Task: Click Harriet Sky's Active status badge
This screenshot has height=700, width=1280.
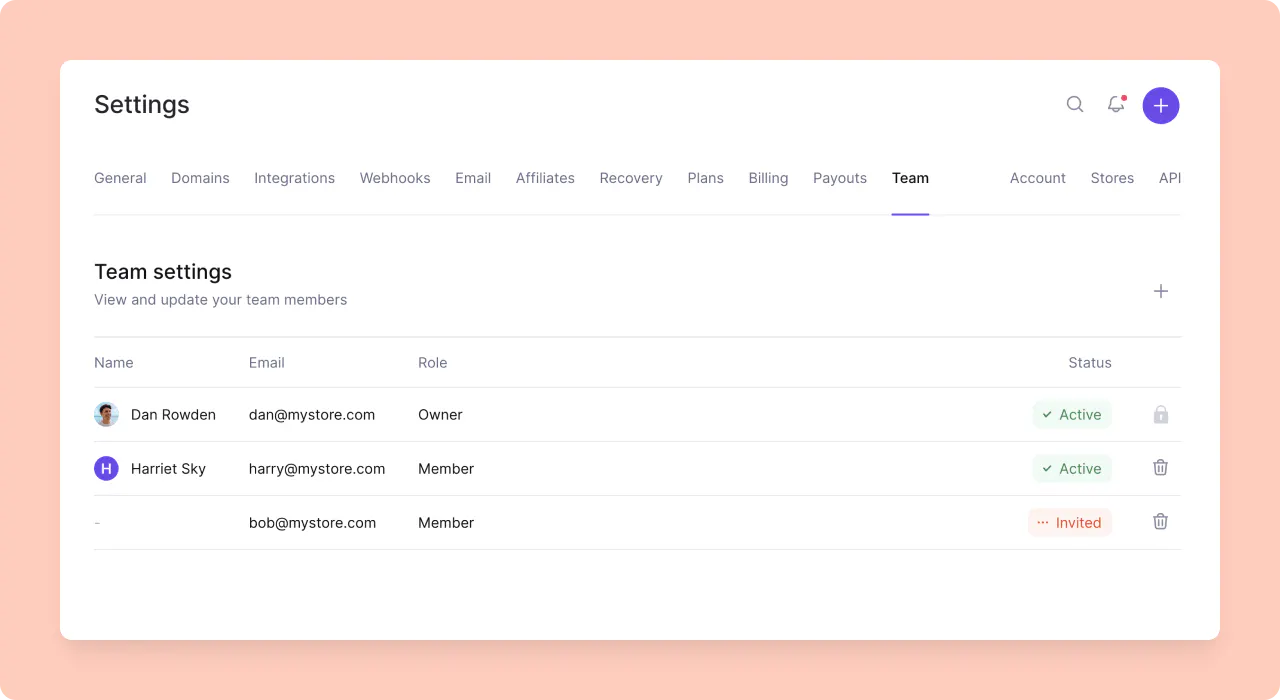Action: [1072, 468]
